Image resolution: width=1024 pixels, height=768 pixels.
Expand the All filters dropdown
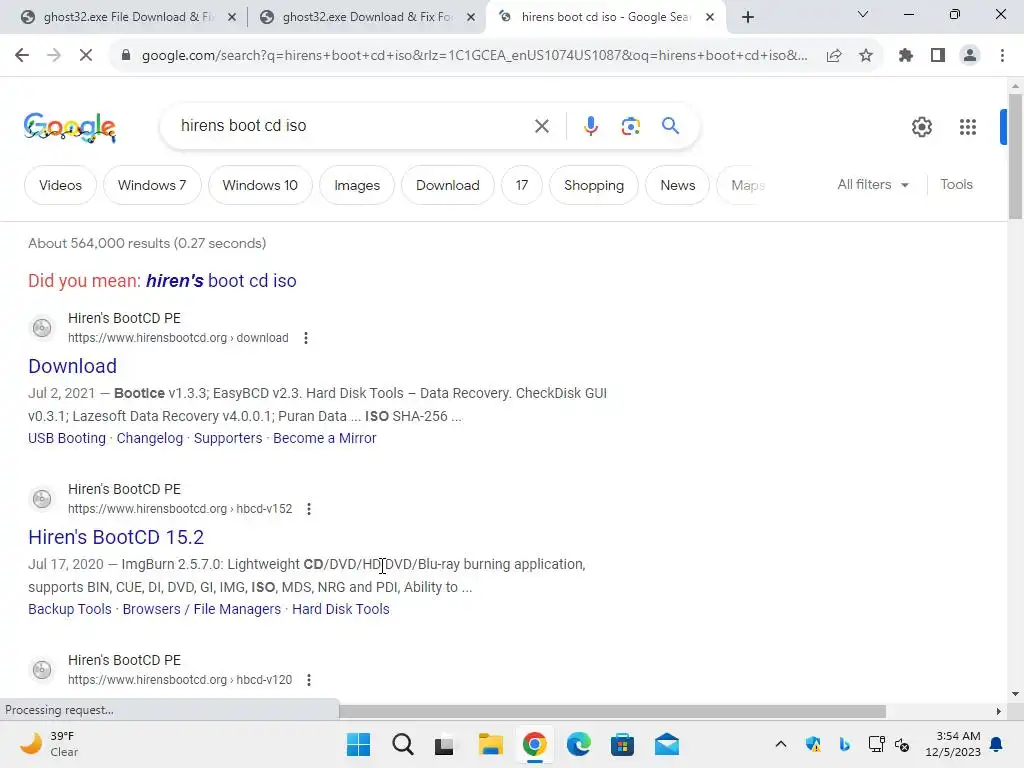[873, 185]
